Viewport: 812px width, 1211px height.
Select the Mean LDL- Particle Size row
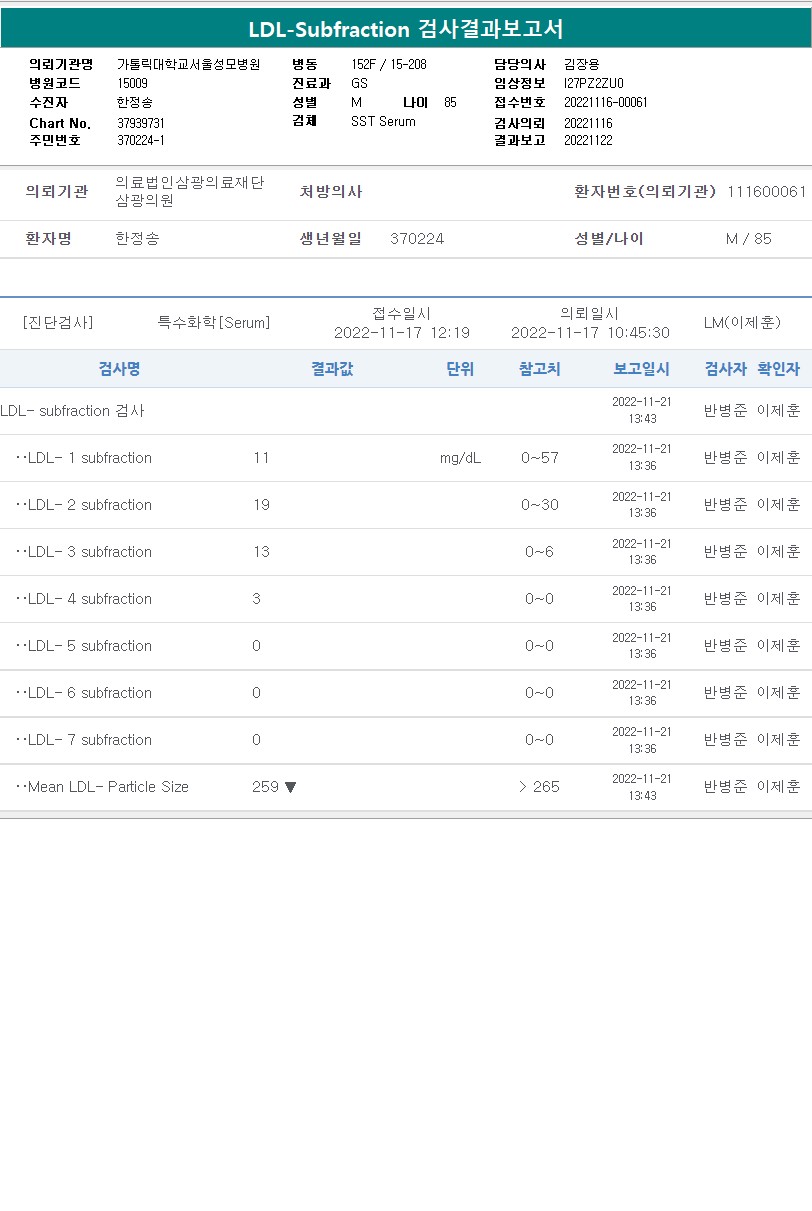coord(107,787)
